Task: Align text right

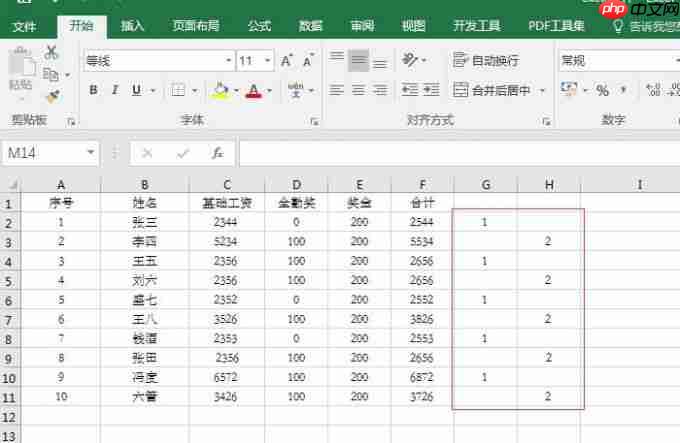Action: (380, 90)
